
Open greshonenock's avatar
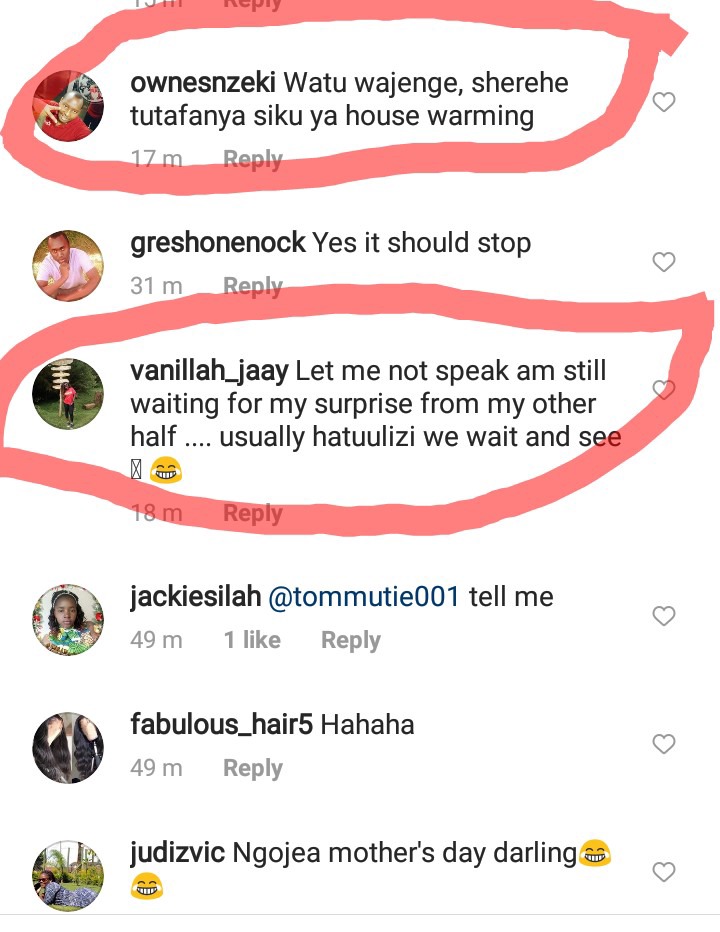click(68, 266)
